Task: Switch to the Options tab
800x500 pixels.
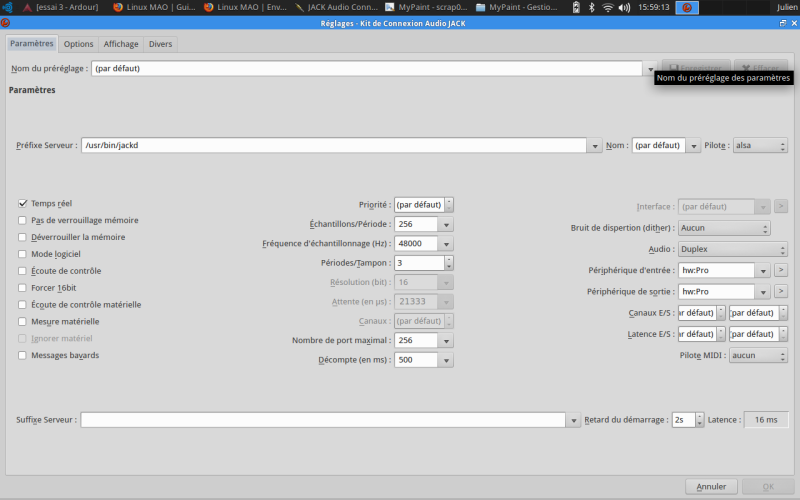Action: click(79, 44)
